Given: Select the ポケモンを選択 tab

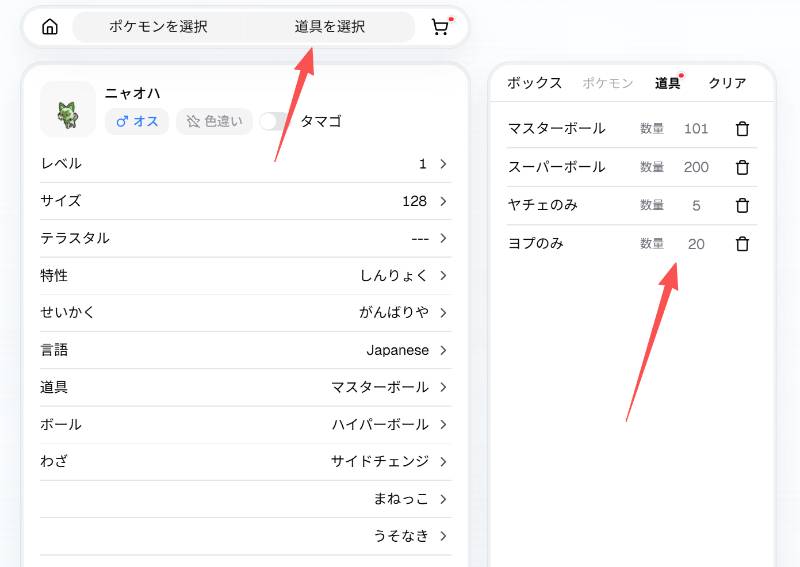Looking at the screenshot, I should tap(158, 27).
